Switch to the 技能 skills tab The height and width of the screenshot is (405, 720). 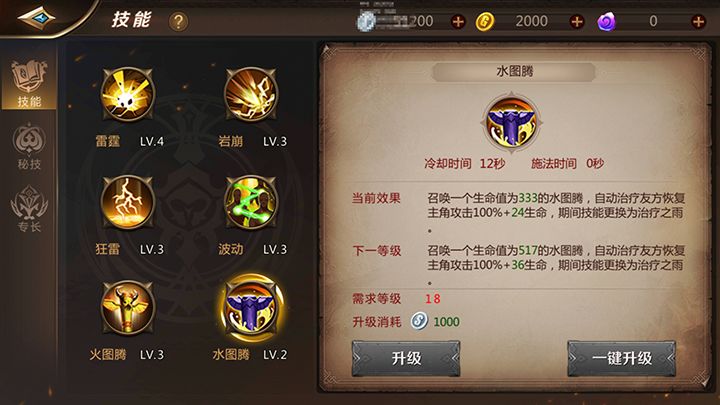coord(29,84)
